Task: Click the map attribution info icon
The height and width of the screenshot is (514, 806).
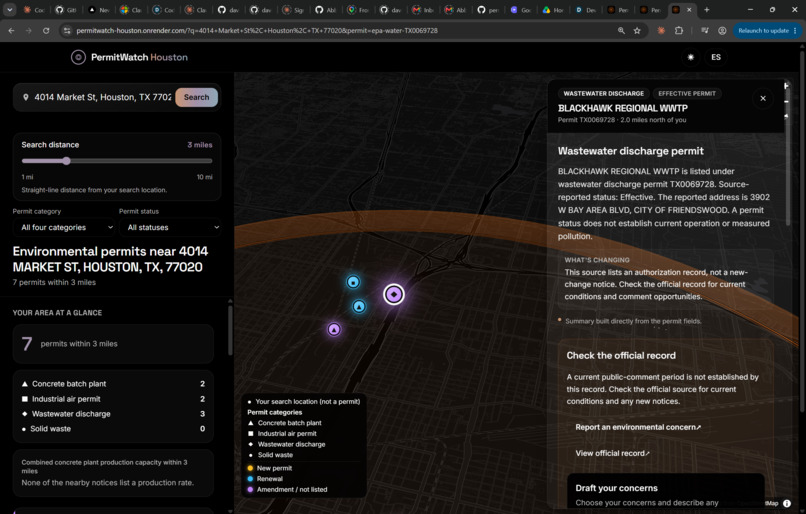Action: point(787,503)
